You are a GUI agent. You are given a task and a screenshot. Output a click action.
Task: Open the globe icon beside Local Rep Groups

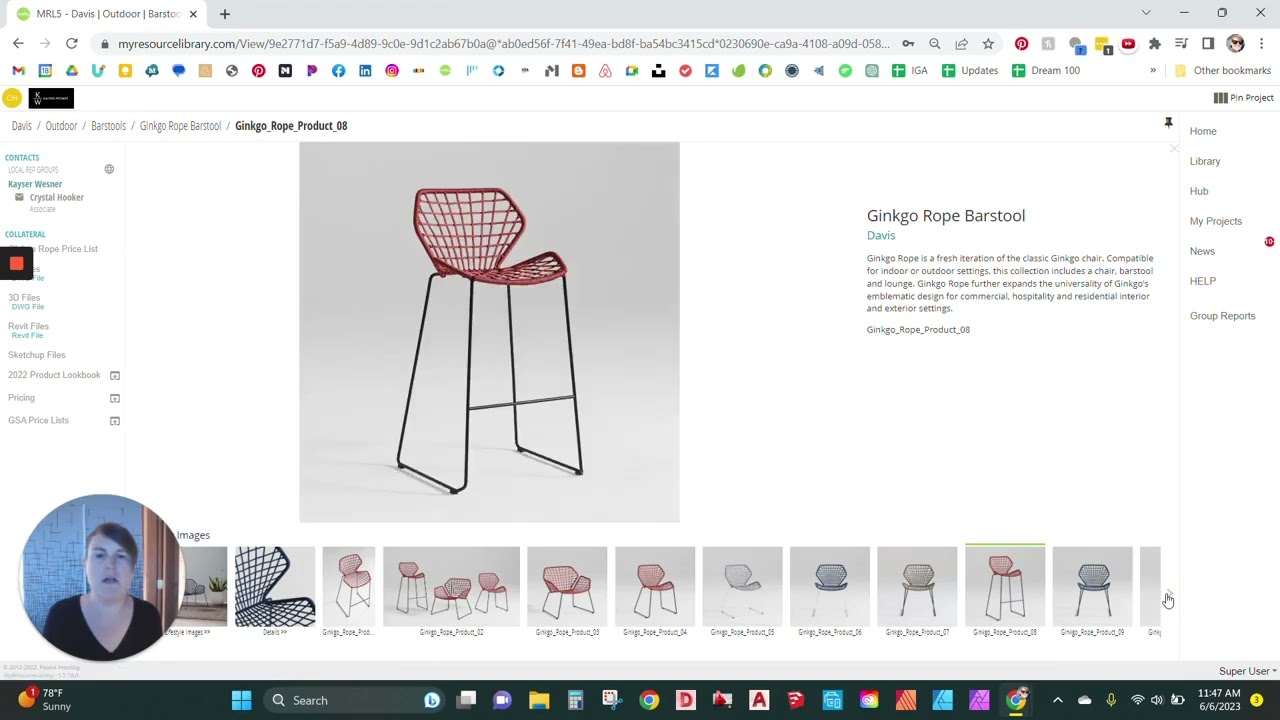pyautogui.click(x=109, y=169)
